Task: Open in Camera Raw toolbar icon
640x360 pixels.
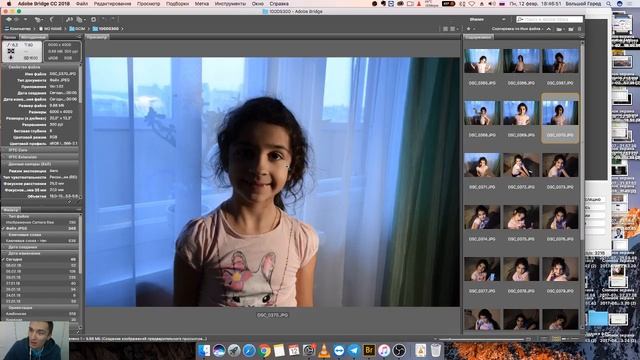Action: click(93, 19)
